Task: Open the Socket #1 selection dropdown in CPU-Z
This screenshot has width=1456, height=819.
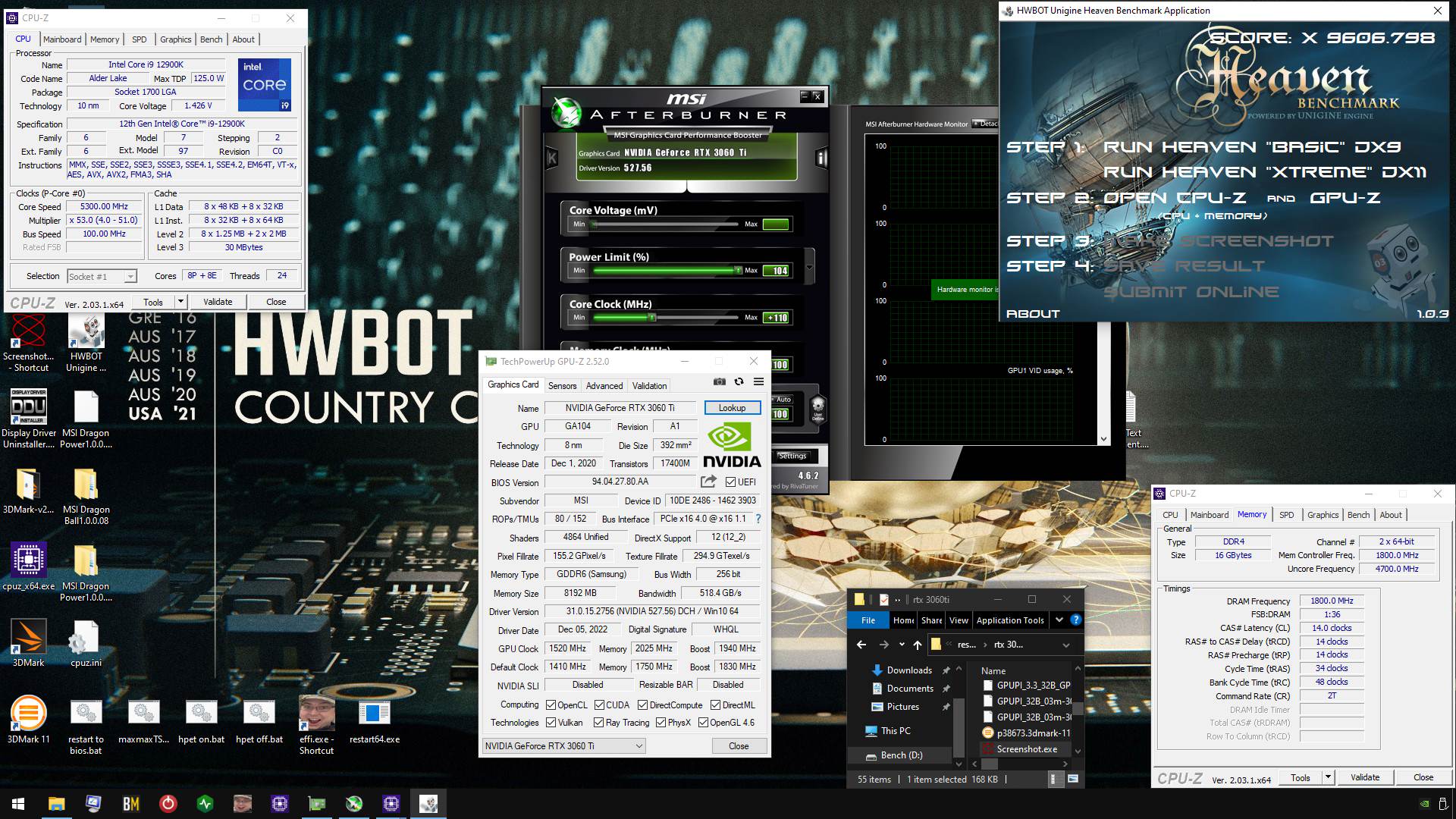Action: (102, 277)
